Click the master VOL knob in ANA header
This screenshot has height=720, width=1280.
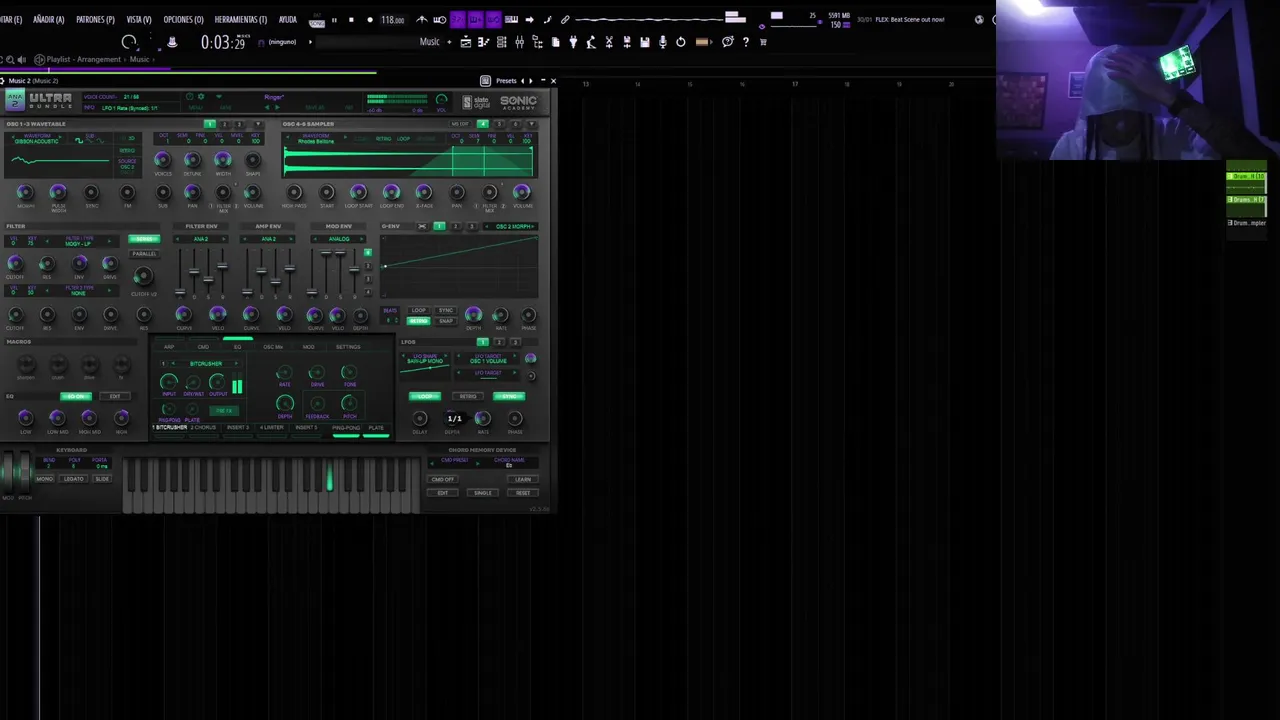point(441,99)
